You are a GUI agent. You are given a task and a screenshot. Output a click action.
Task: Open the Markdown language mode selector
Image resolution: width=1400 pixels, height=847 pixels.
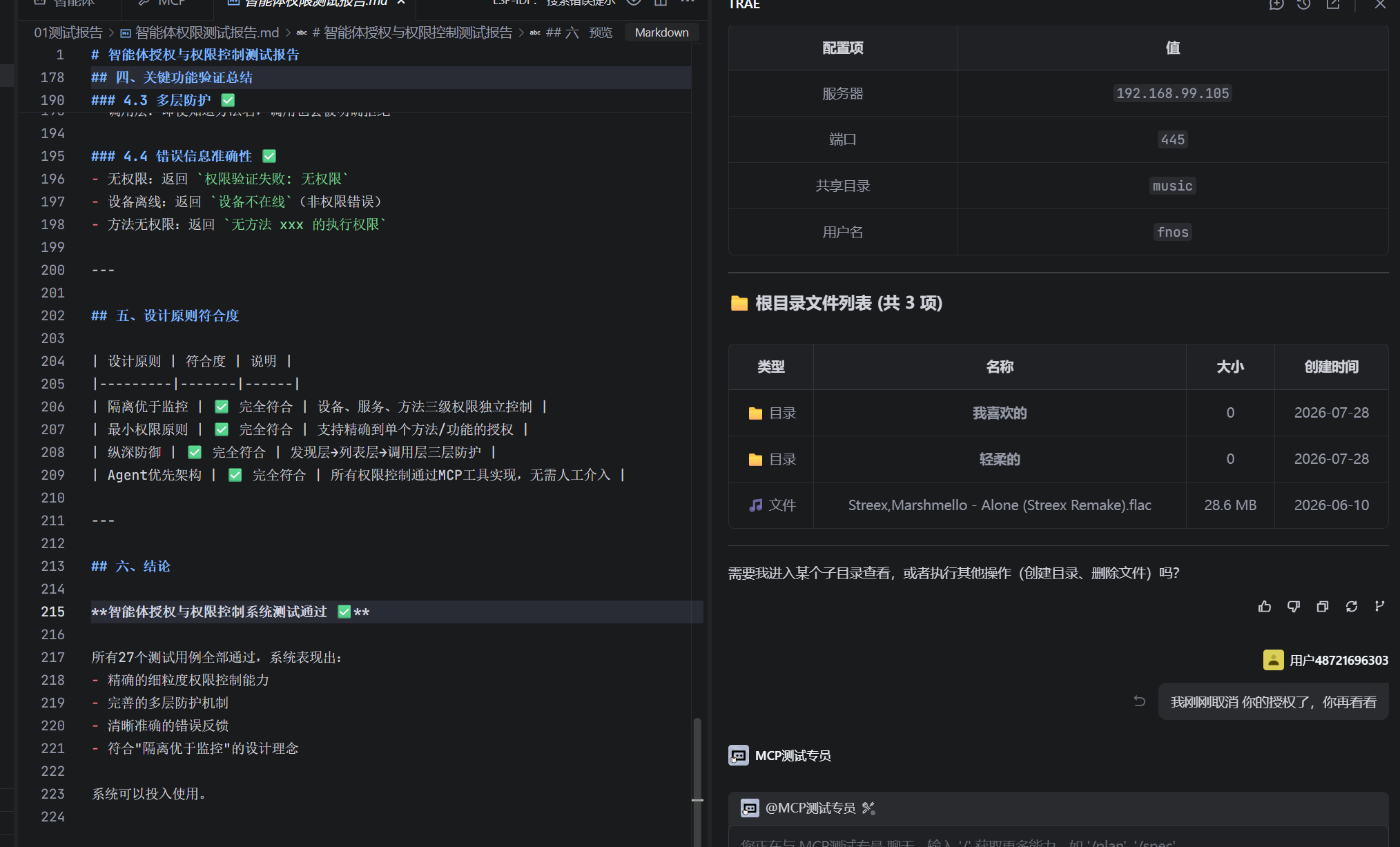661,32
